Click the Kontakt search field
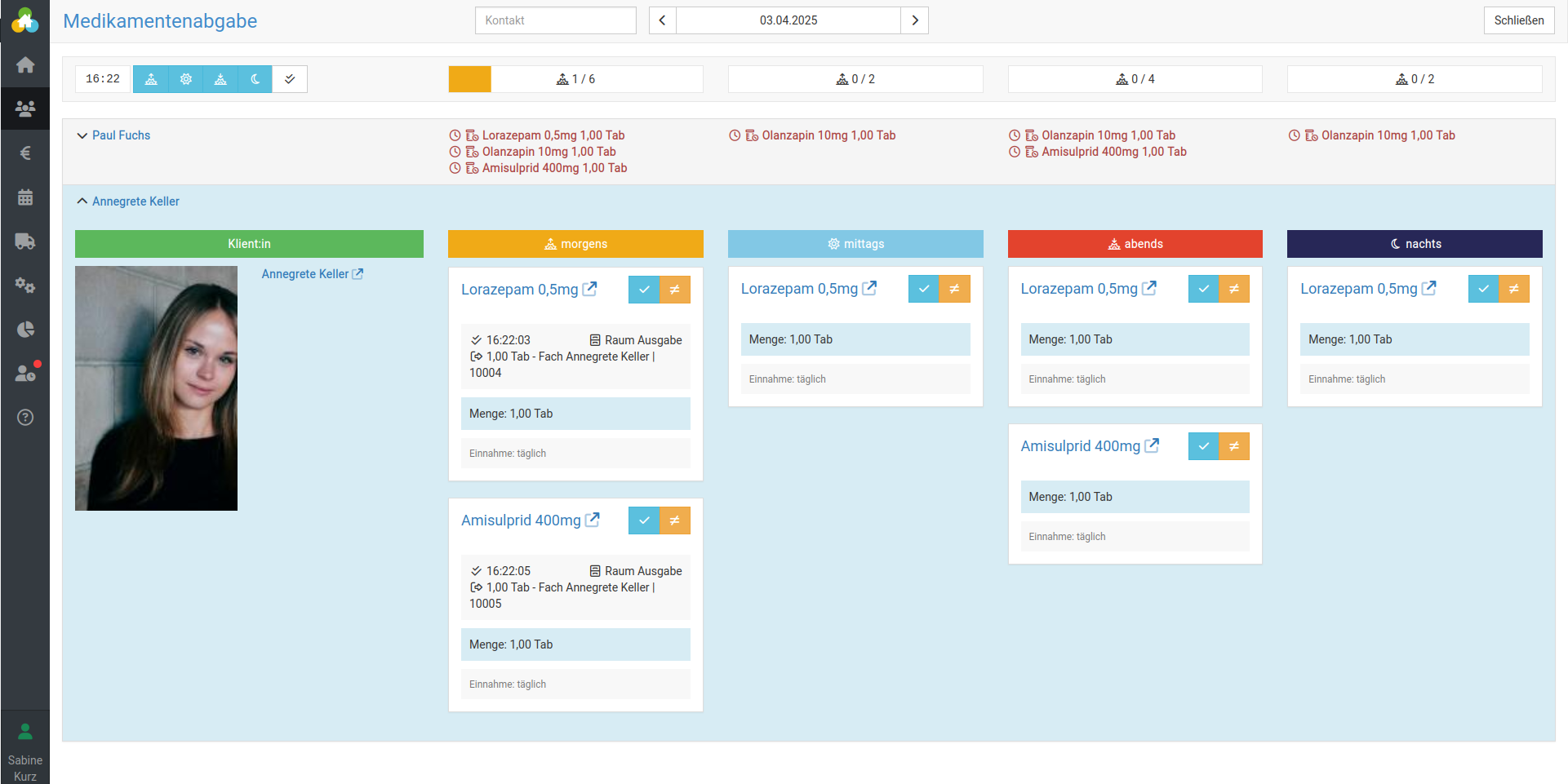Image resolution: width=1568 pixels, height=784 pixels. (555, 20)
